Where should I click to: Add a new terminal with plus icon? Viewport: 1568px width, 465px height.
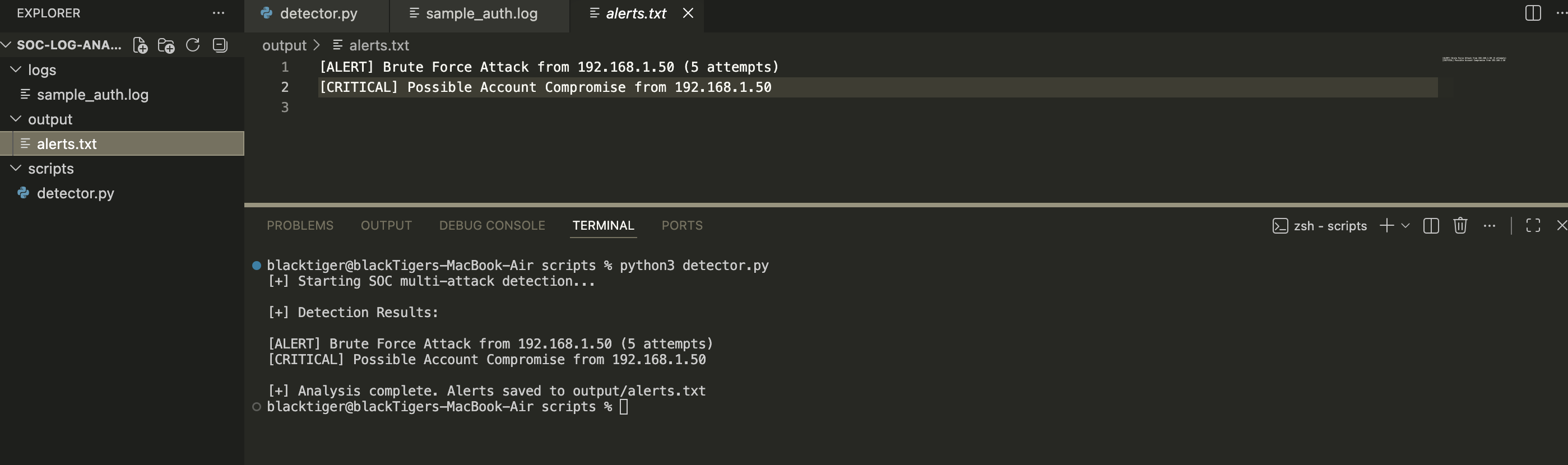coord(1386,226)
